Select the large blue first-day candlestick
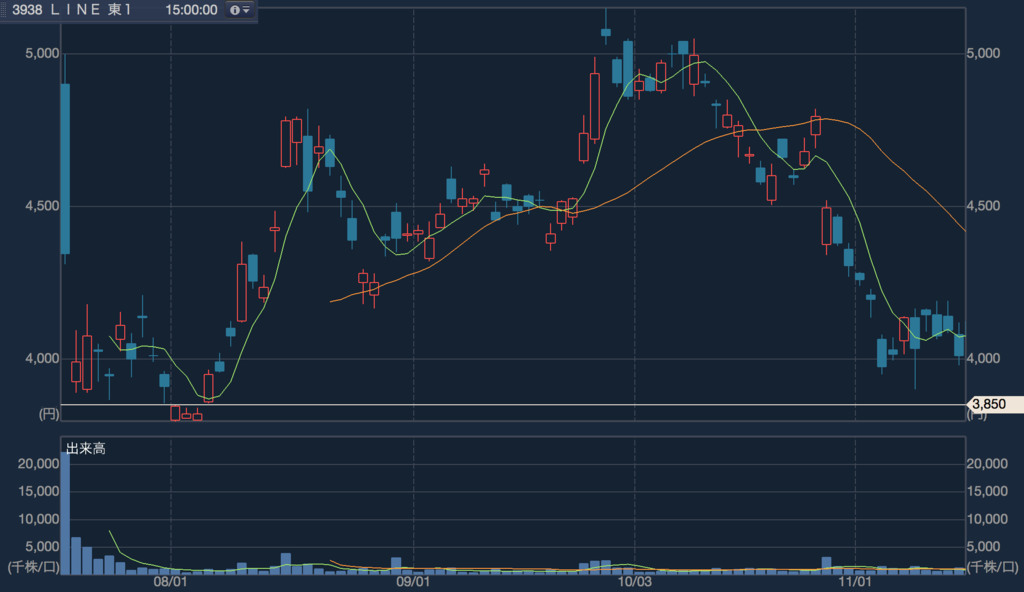 tap(65, 169)
